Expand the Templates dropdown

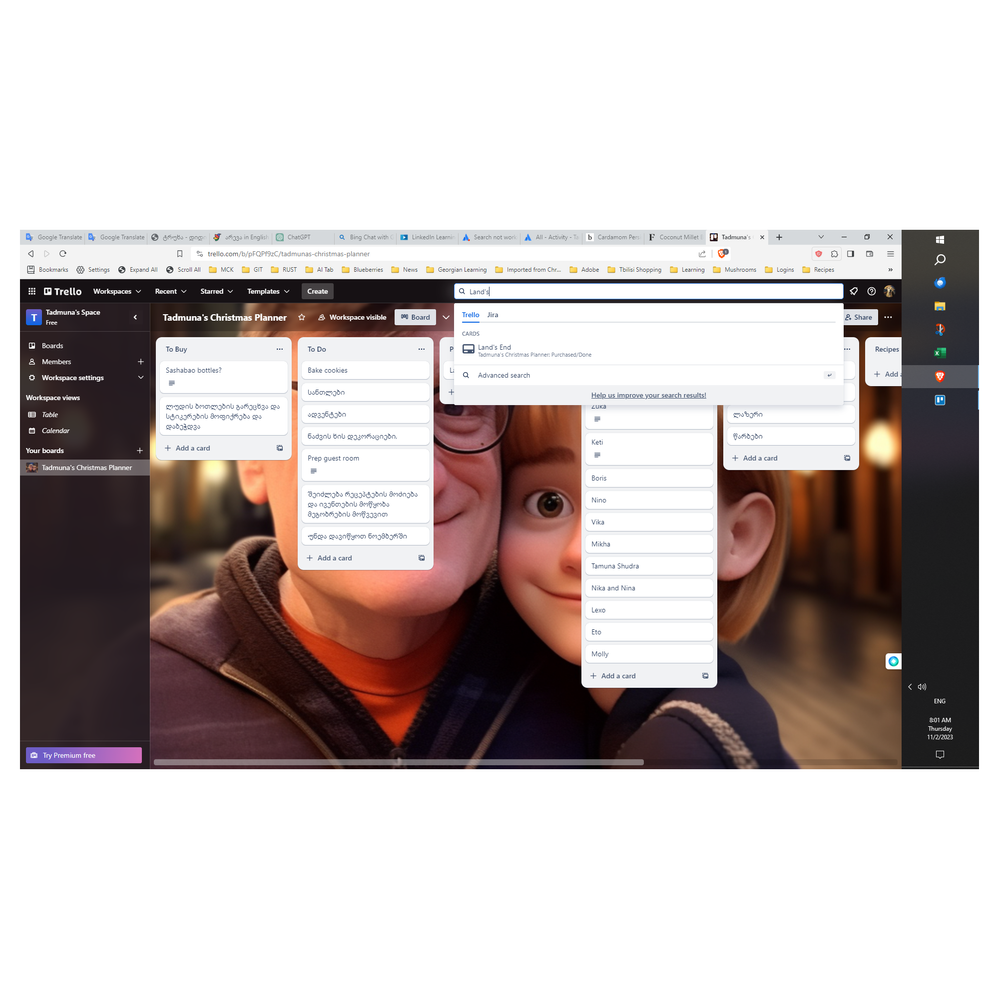[268, 291]
